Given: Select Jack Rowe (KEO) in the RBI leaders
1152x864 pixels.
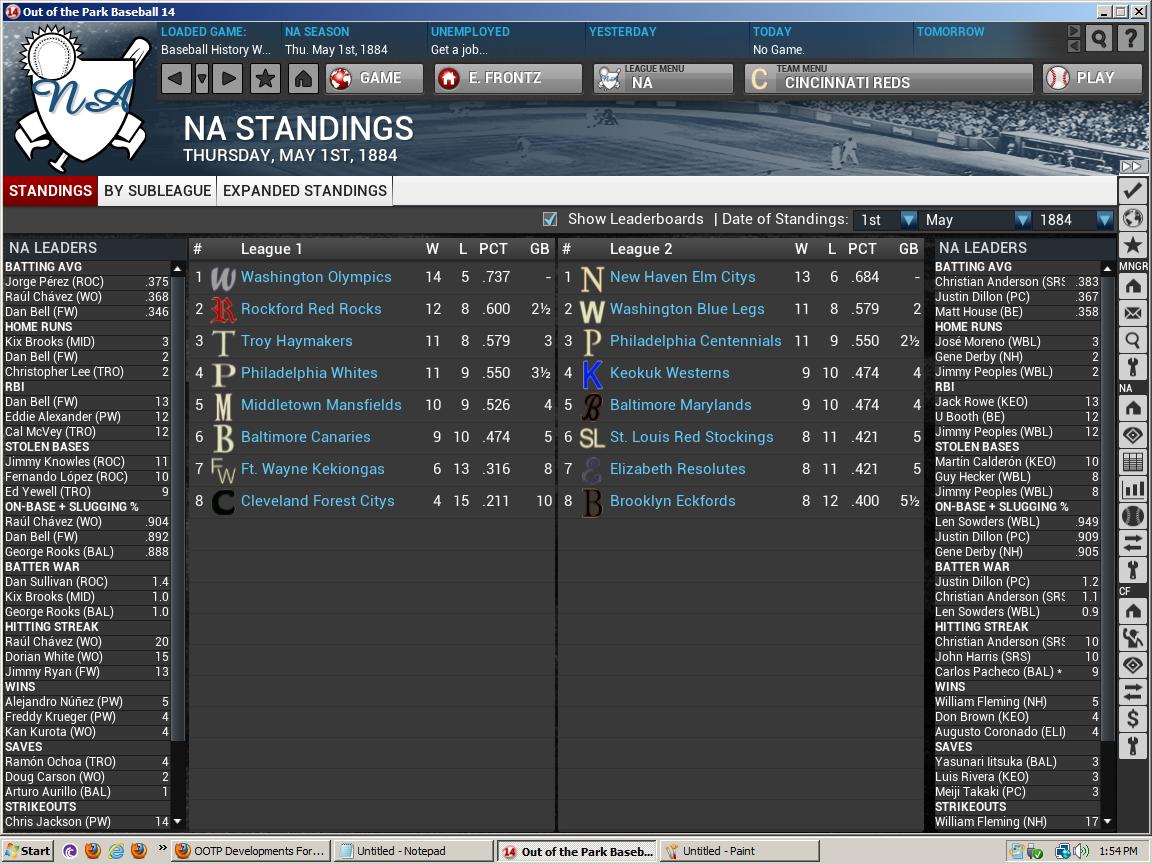Looking at the screenshot, I should pyautogui.click(x=981, y=402).
